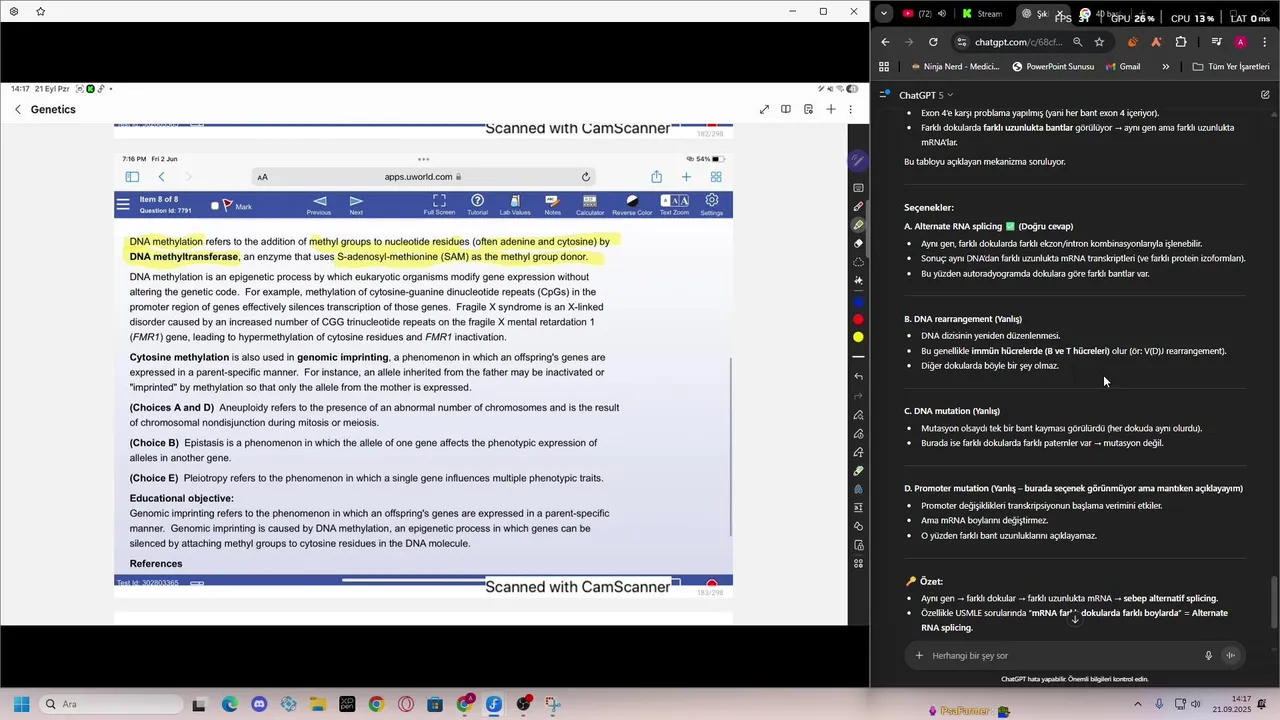
Task: Toggle UWorld Reverse Color
Action: point(632,205)
